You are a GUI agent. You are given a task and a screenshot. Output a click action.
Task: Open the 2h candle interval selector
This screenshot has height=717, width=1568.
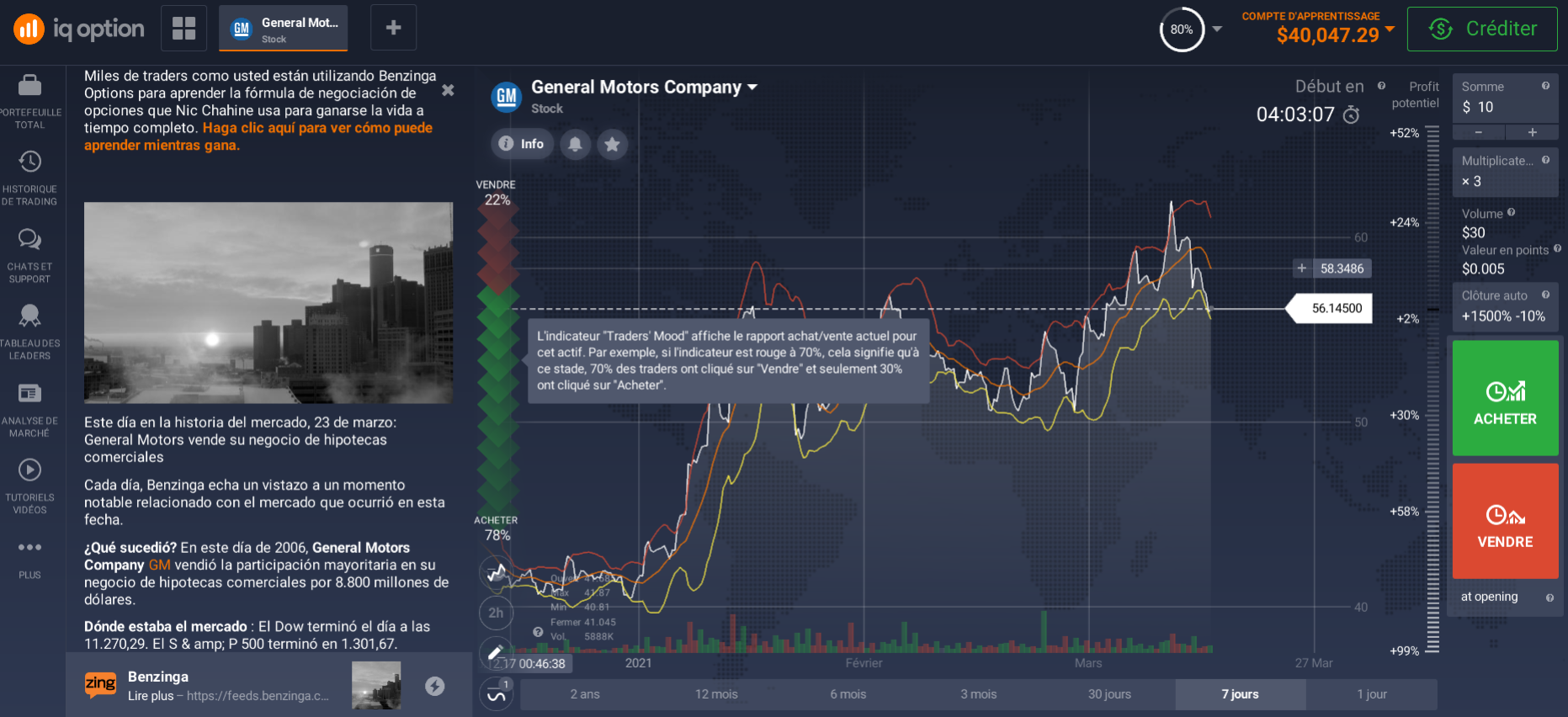pyautogui.click(x=496, y=613)
